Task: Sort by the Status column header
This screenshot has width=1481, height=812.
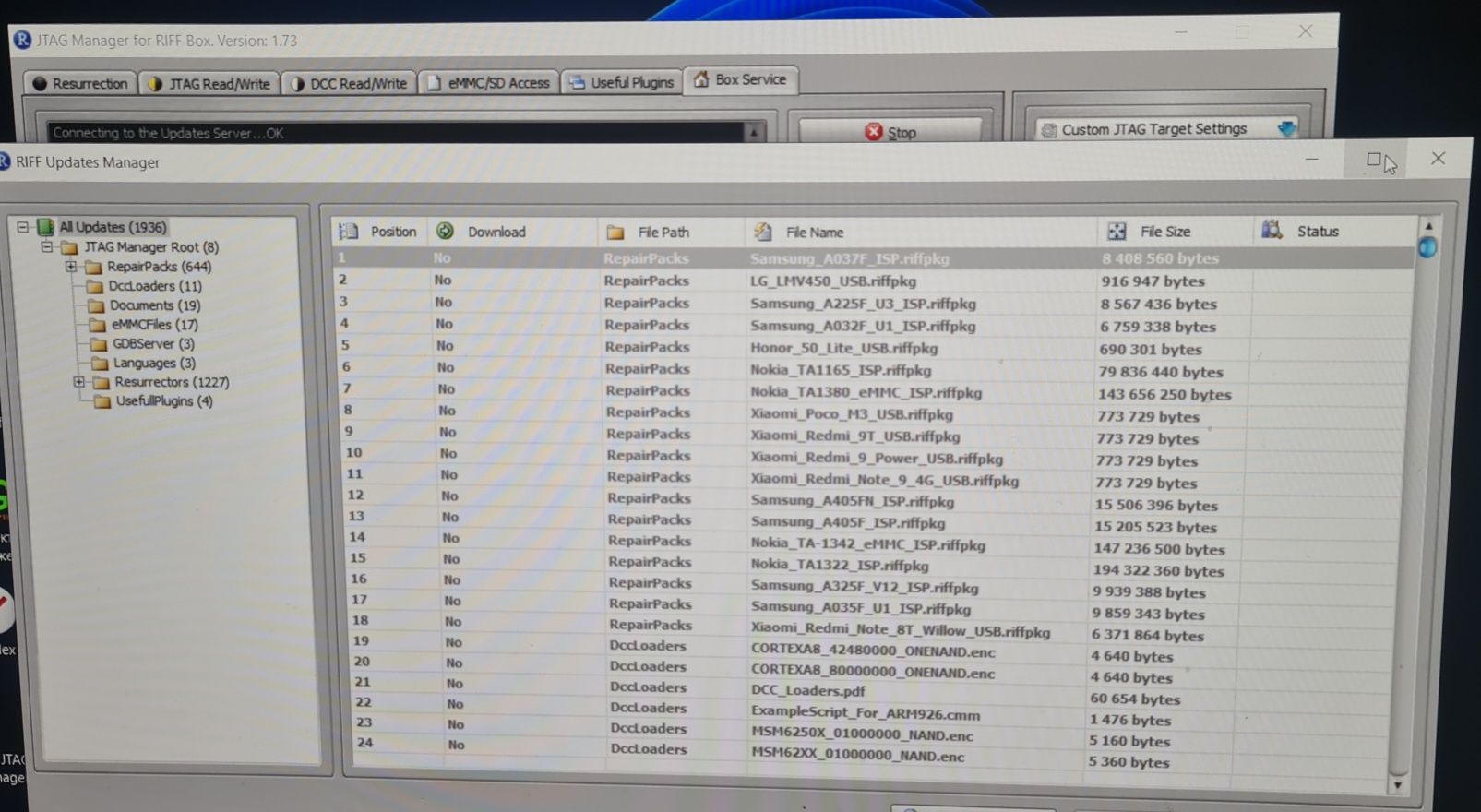Action: coord(1333,231)
